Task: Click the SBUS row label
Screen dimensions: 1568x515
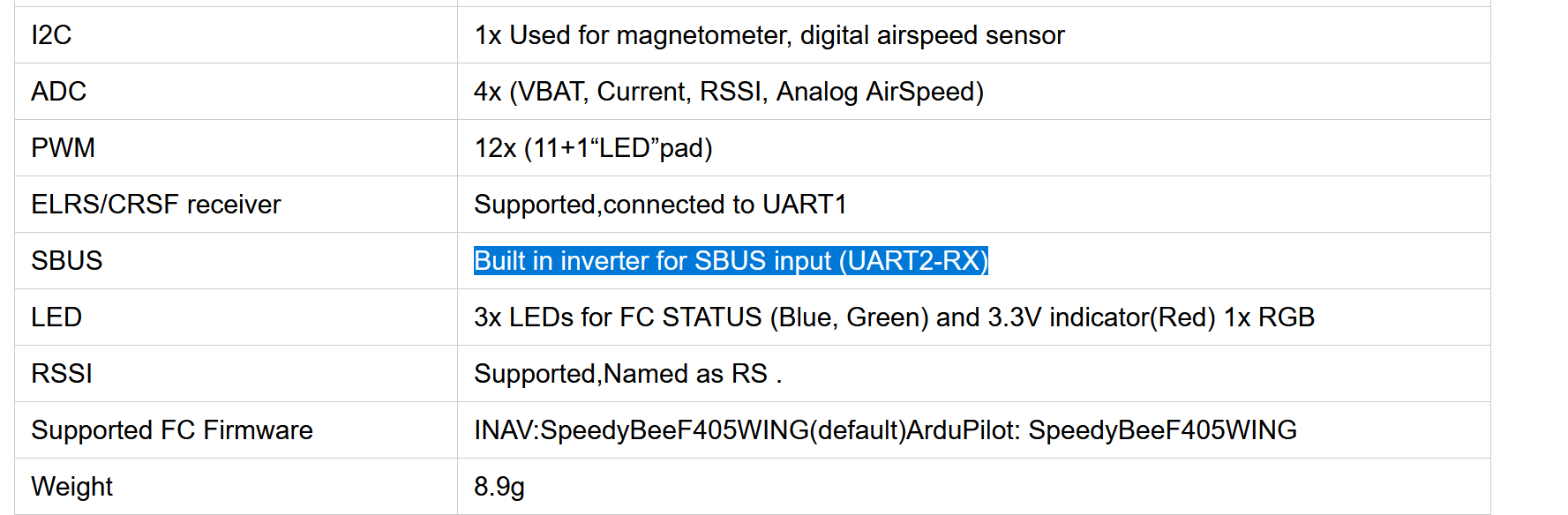Action: coord(67,261)
